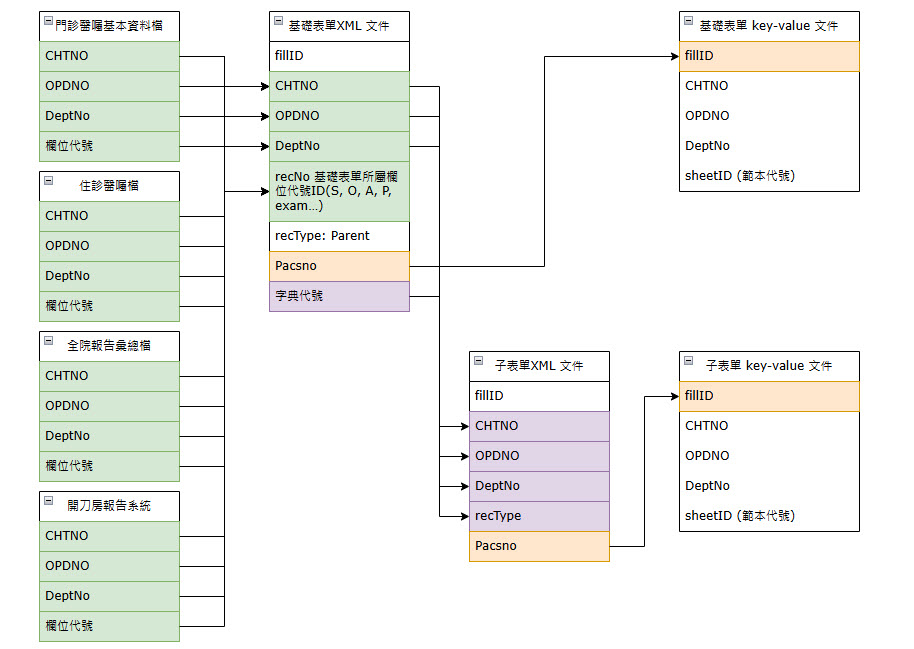Collapse the 全院報告彙總檔 table
Screen dimensions: 914x649
[x=49, y=340]
